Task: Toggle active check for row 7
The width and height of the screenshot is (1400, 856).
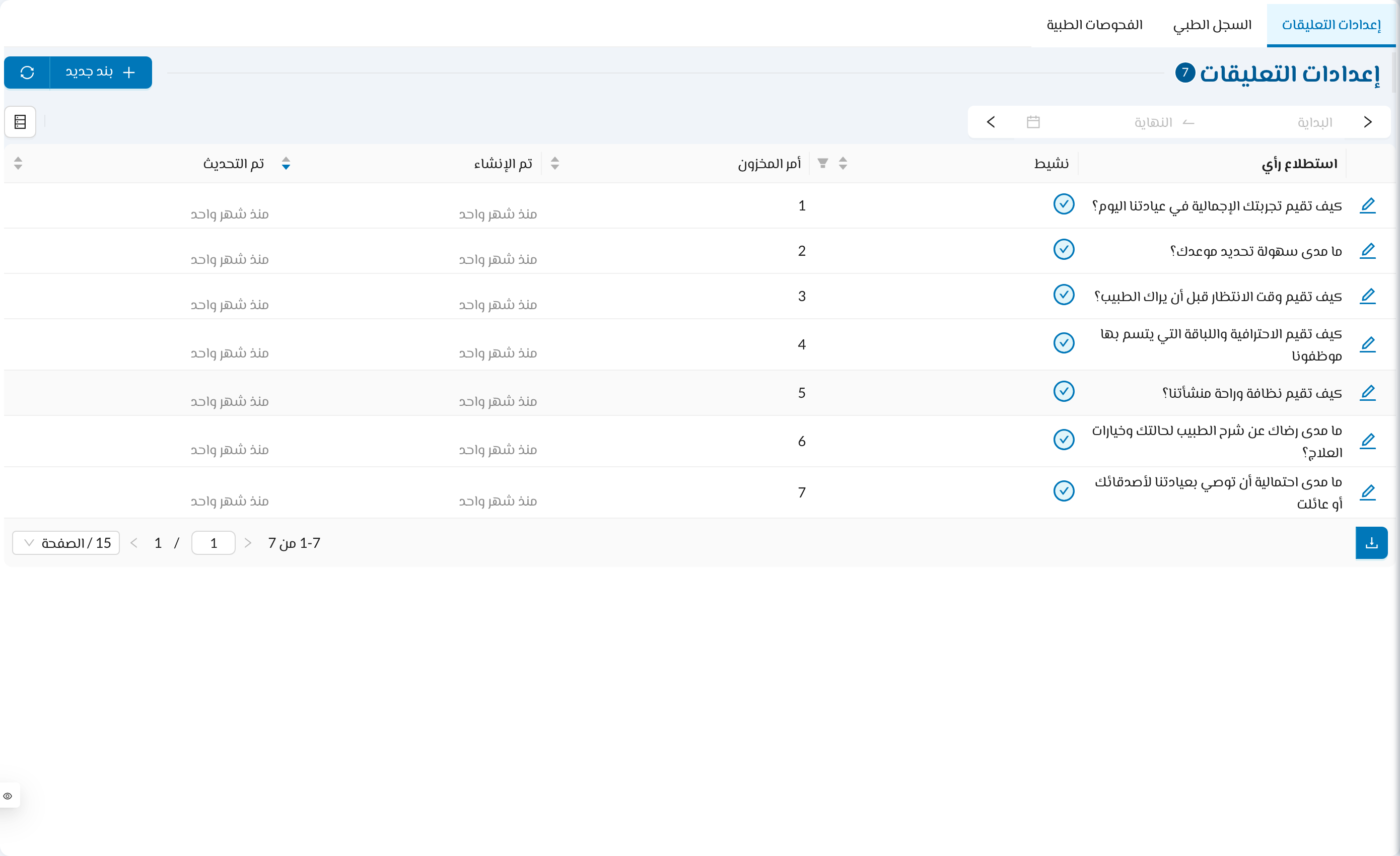Action: [1064, 491]
